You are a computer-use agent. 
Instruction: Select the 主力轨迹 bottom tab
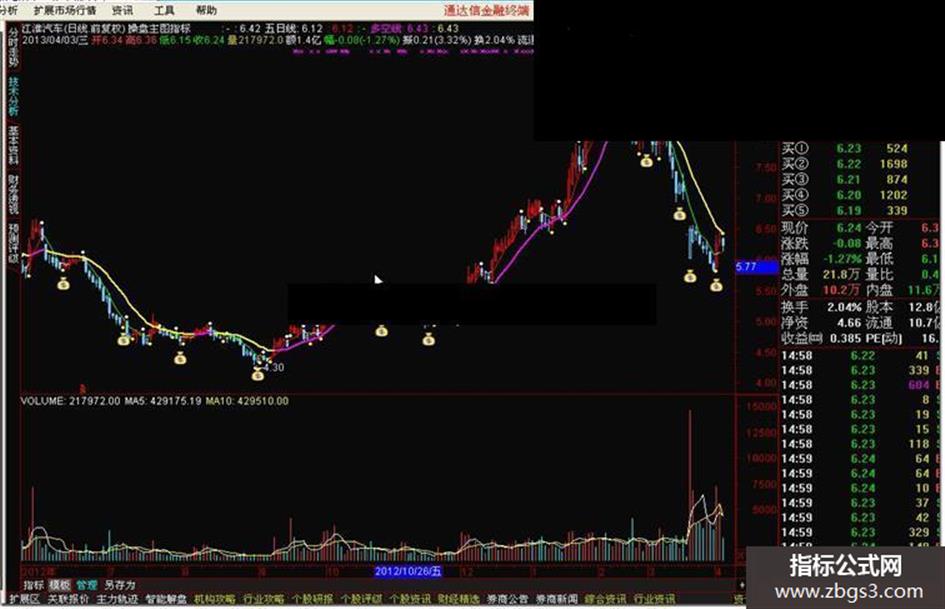point(118,599)
